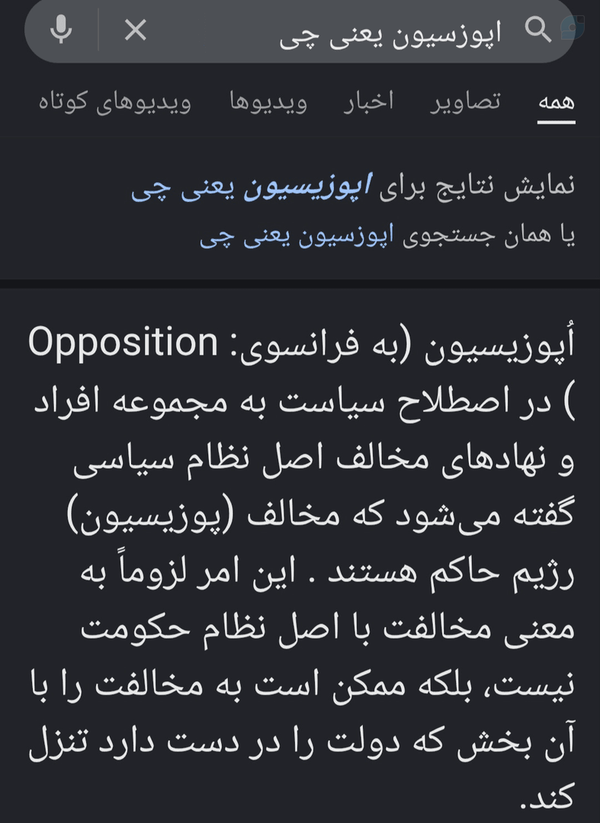This screenshot has width=600, height=823.
Task: Switch to the تصاویر (Images) tab
Action: [x=465, y=102]
